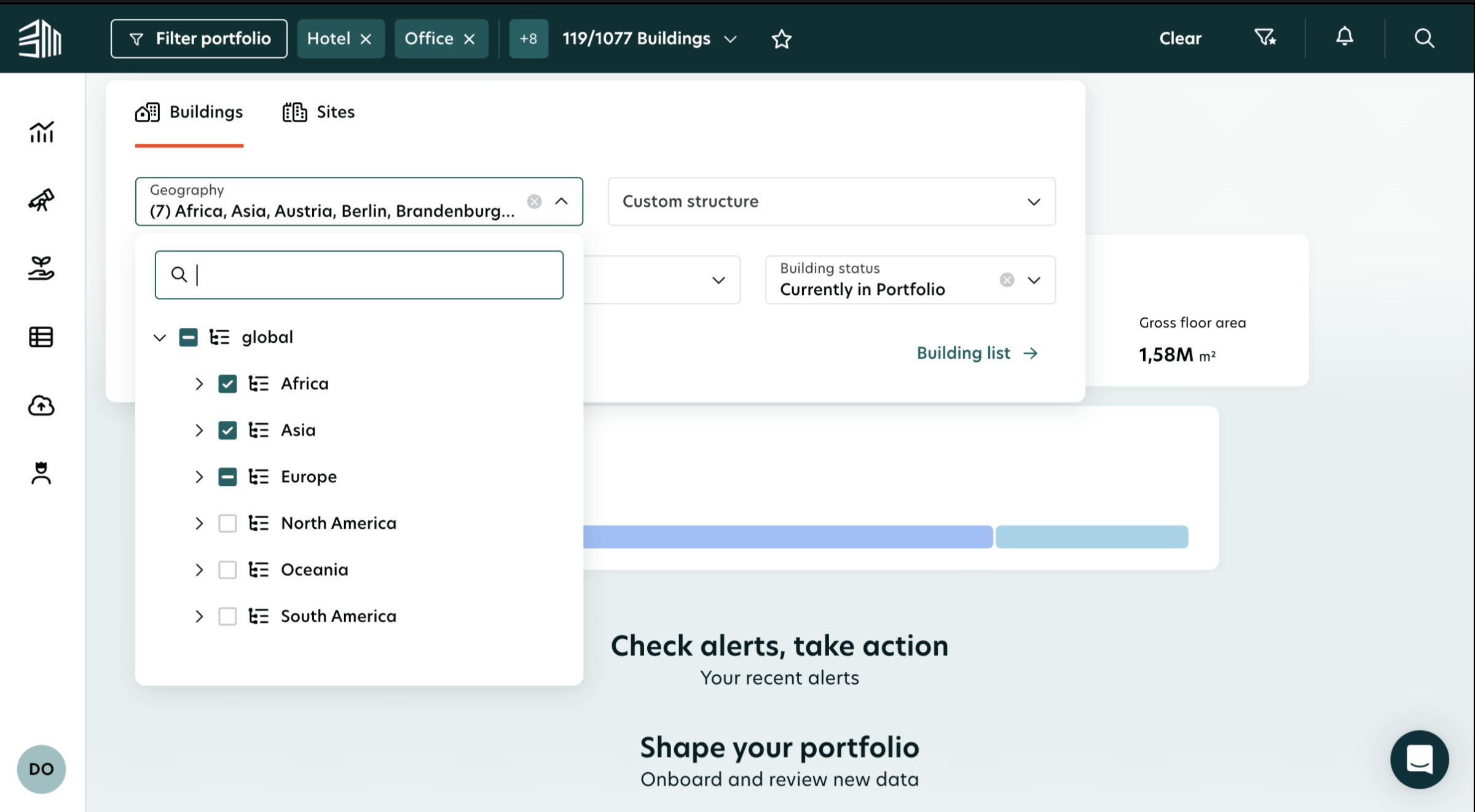The image size is (1475, 812).
Task: Click the Filter portfolio button
Action: (x=199, y=39)
